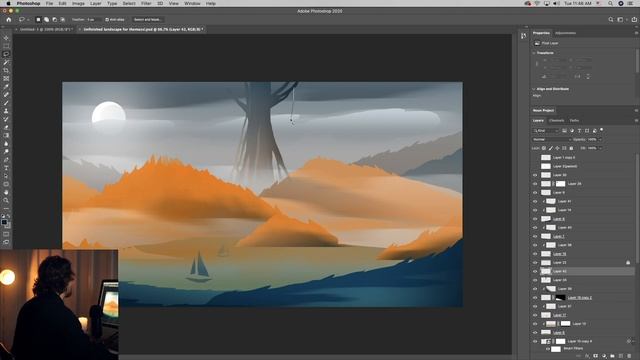This screenshot has width=640, height=360.
Task: Open Photoshop search magnifier icon
Action: 611,19
